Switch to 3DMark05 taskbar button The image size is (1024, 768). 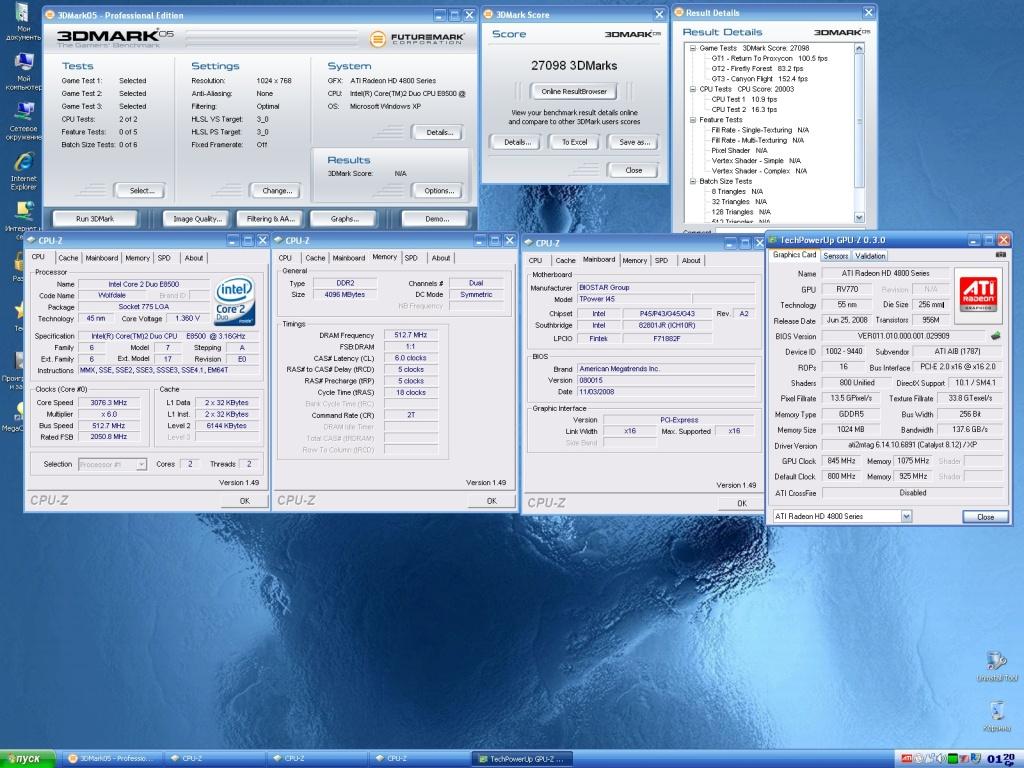click(111, 758)
